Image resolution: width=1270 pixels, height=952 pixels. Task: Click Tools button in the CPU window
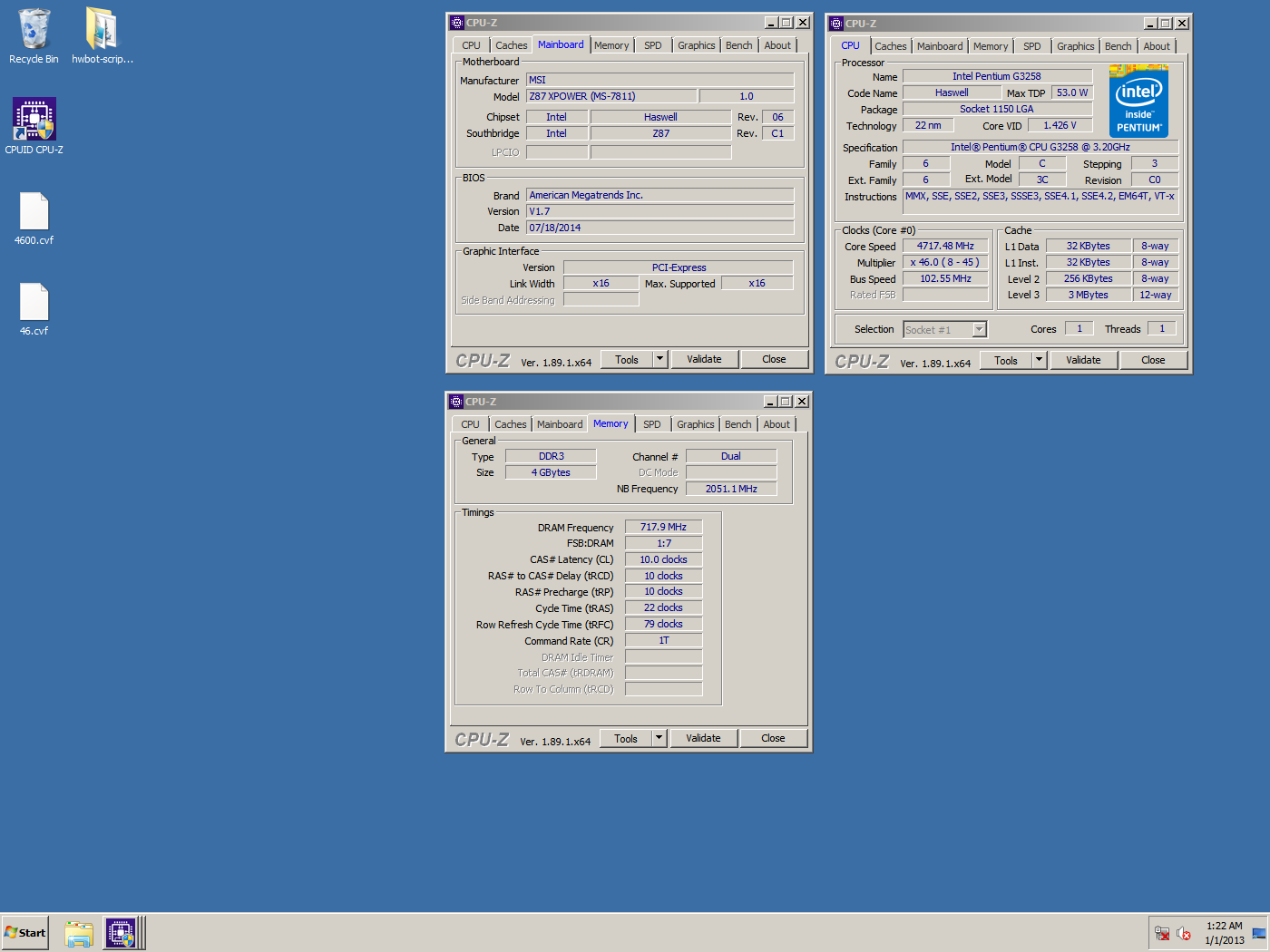click(1006, 360)
